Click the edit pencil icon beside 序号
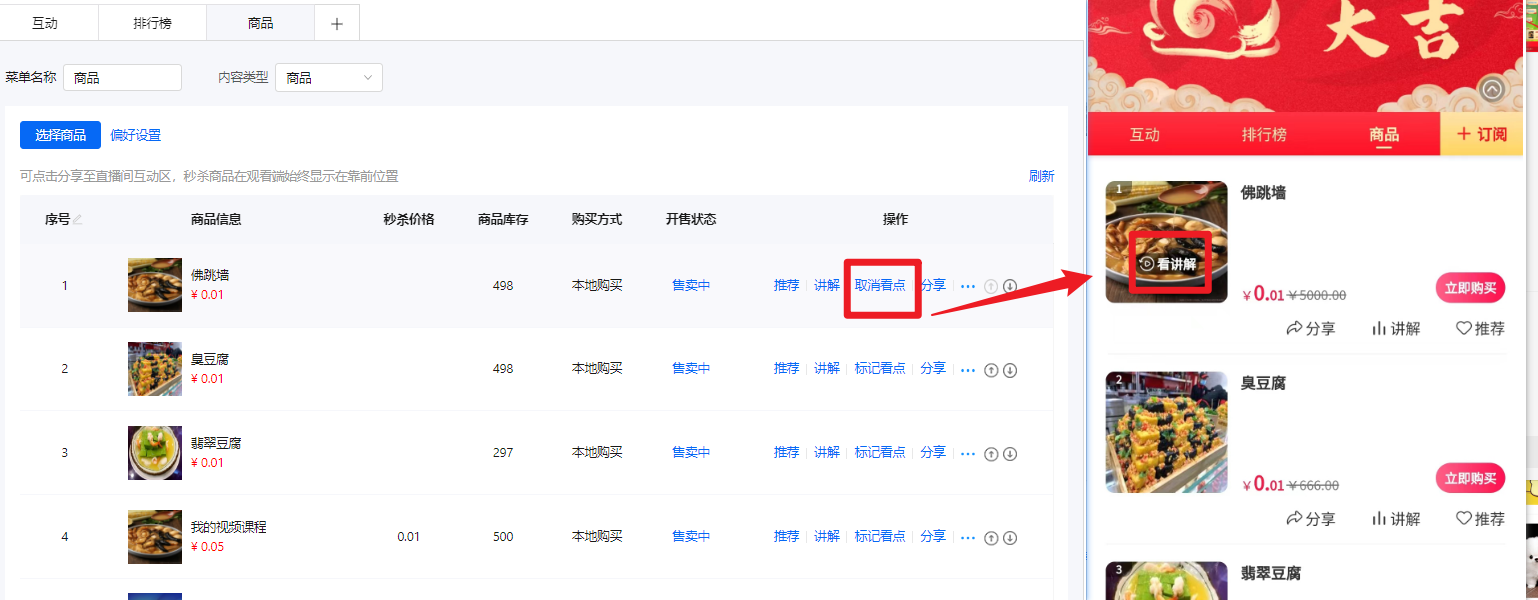This screenshot has height=600, width=1538. (78, 220)
